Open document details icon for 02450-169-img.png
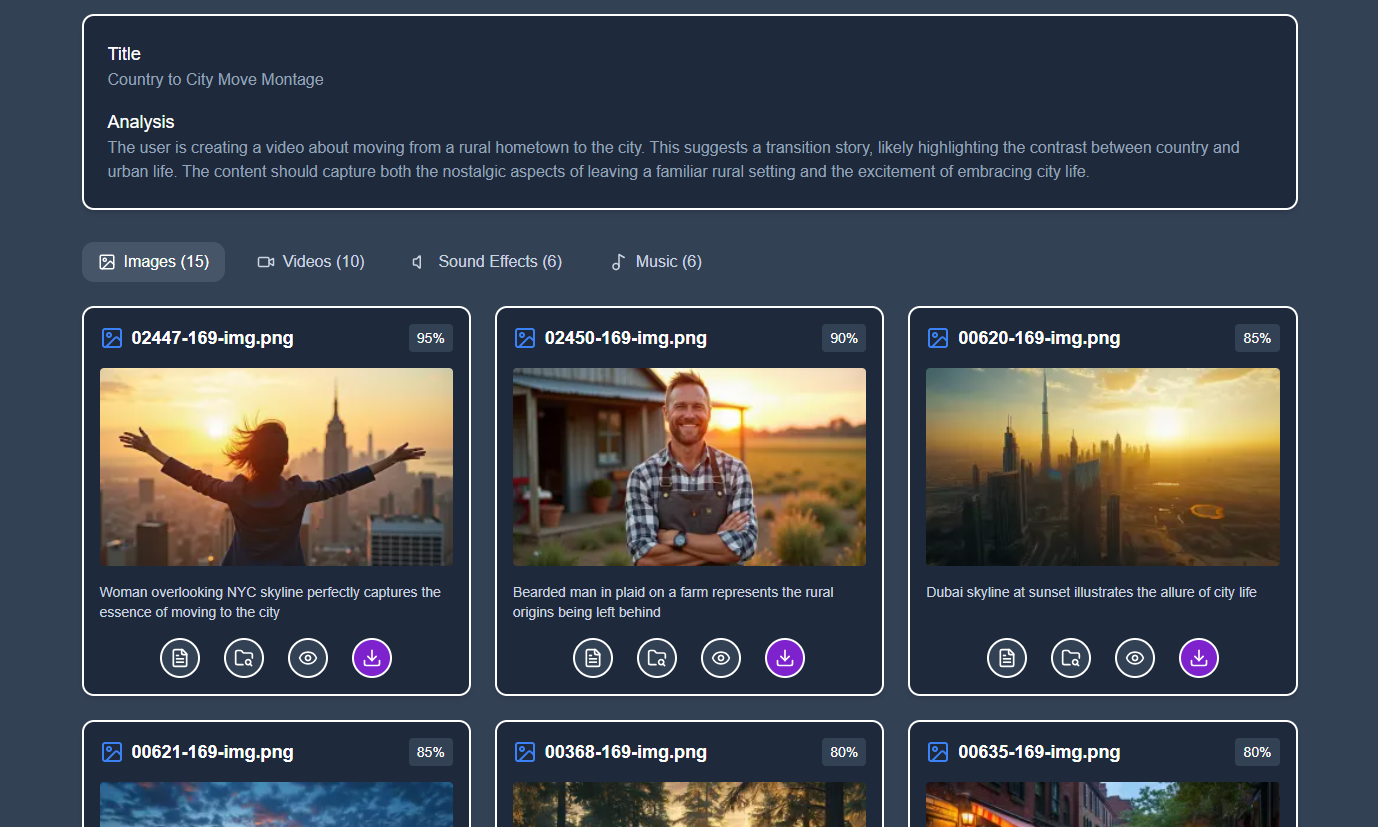Viewport: 1378px width, 827px height. point(593,658)
